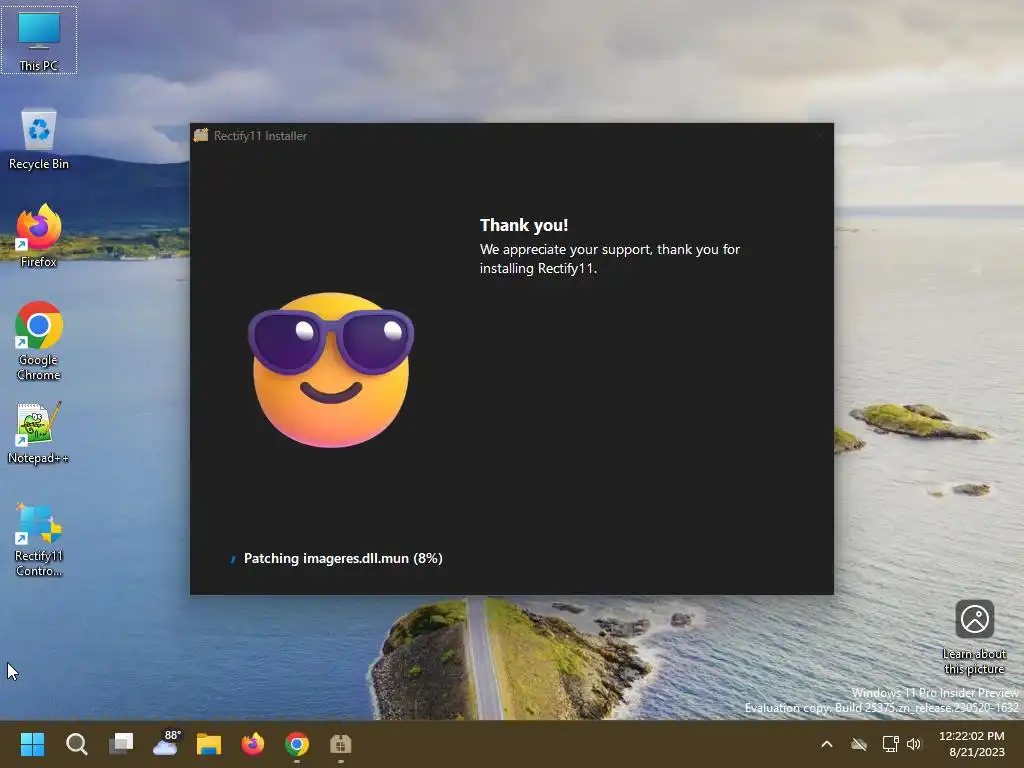The width and height of the screenshot is (1024, 768).
Task: Select the Firefox desktop shortcut
Action: 39,236
